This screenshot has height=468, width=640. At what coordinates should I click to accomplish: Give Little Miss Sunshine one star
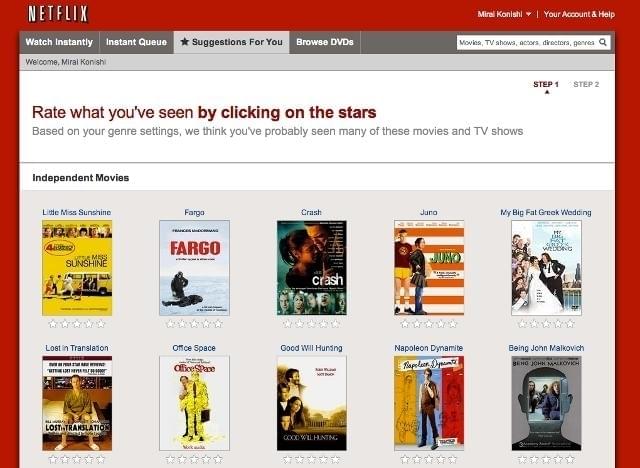(53, 324)
